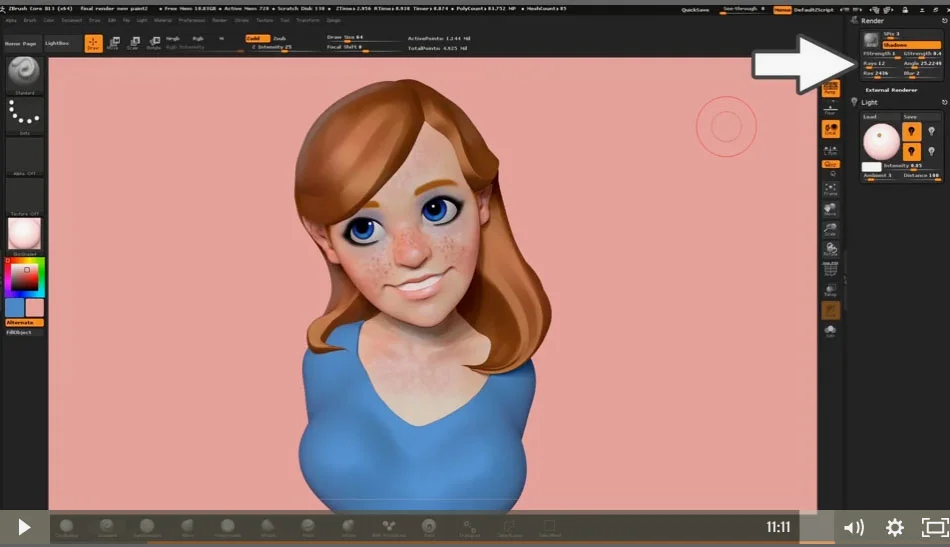This screenshot has width=950, height=547.
Task: Click the white light color swatch
Action: (871, 167)
